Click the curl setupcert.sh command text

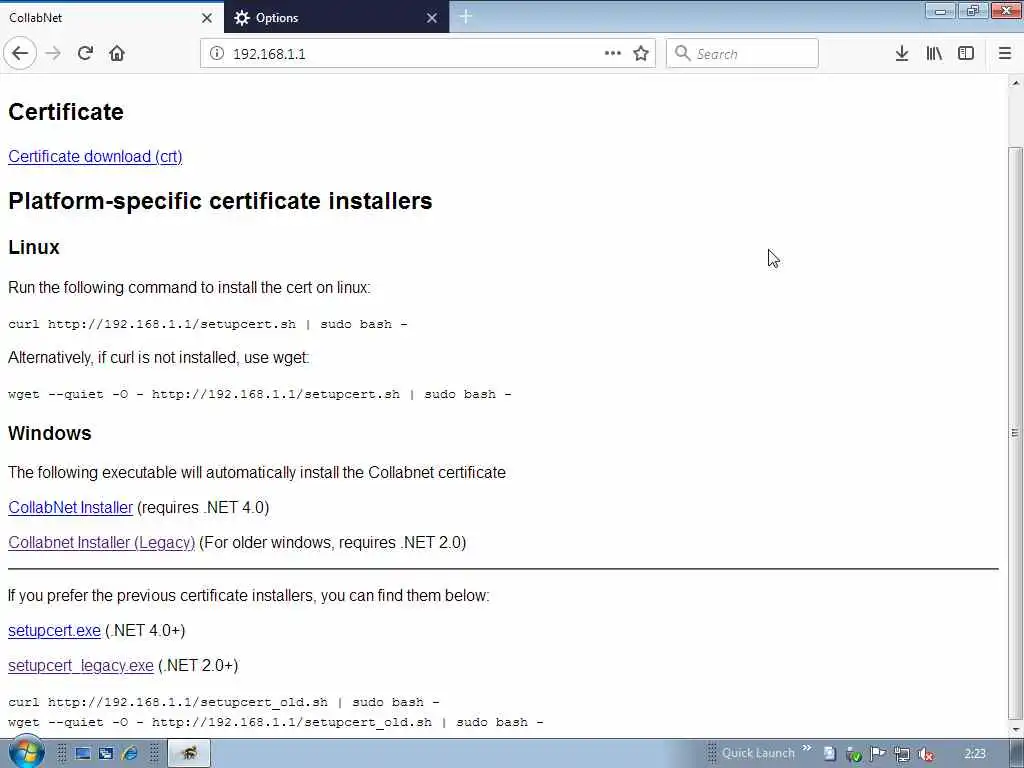coord(208,324)
